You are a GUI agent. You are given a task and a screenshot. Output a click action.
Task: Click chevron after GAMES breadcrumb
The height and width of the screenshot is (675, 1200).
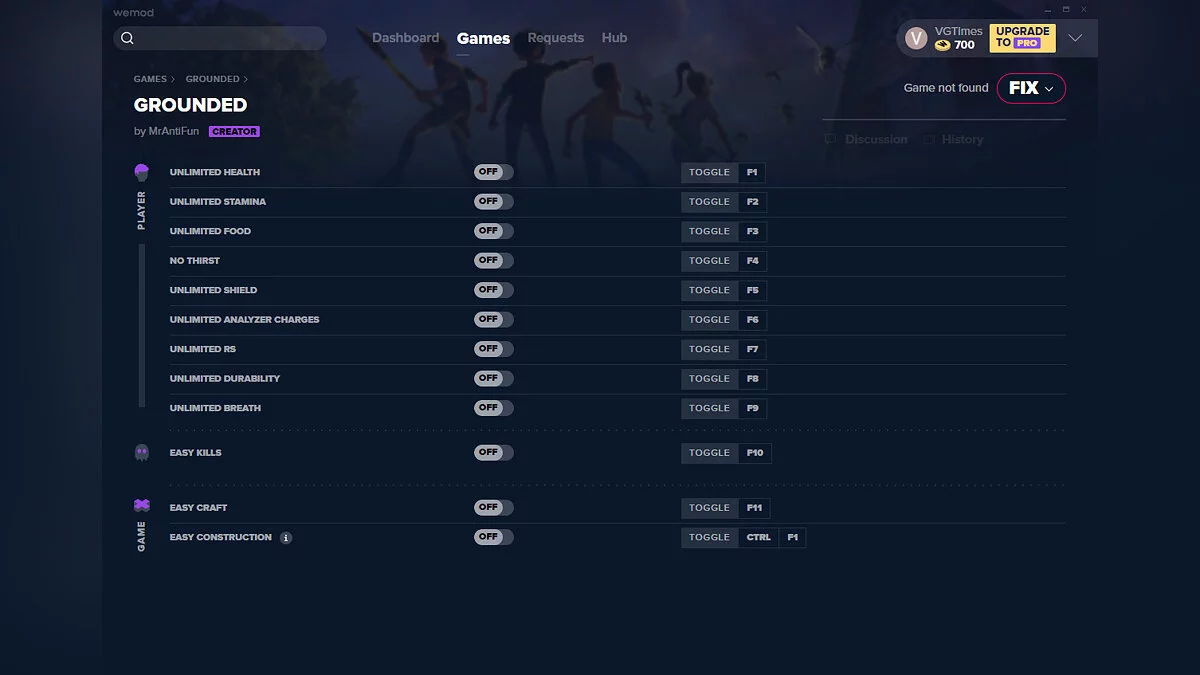[173, 79]
